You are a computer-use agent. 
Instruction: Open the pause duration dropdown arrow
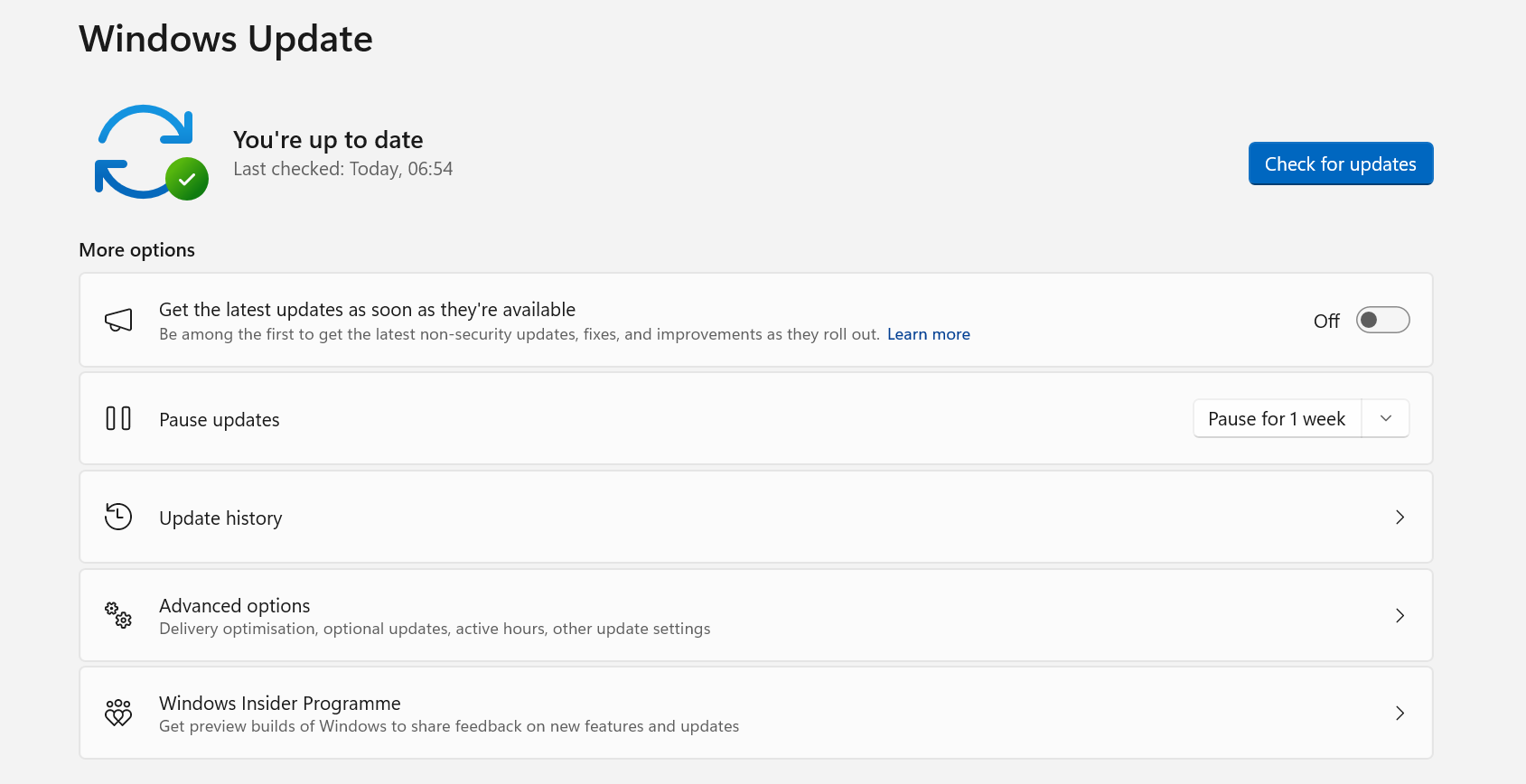tap(1386, 418)
